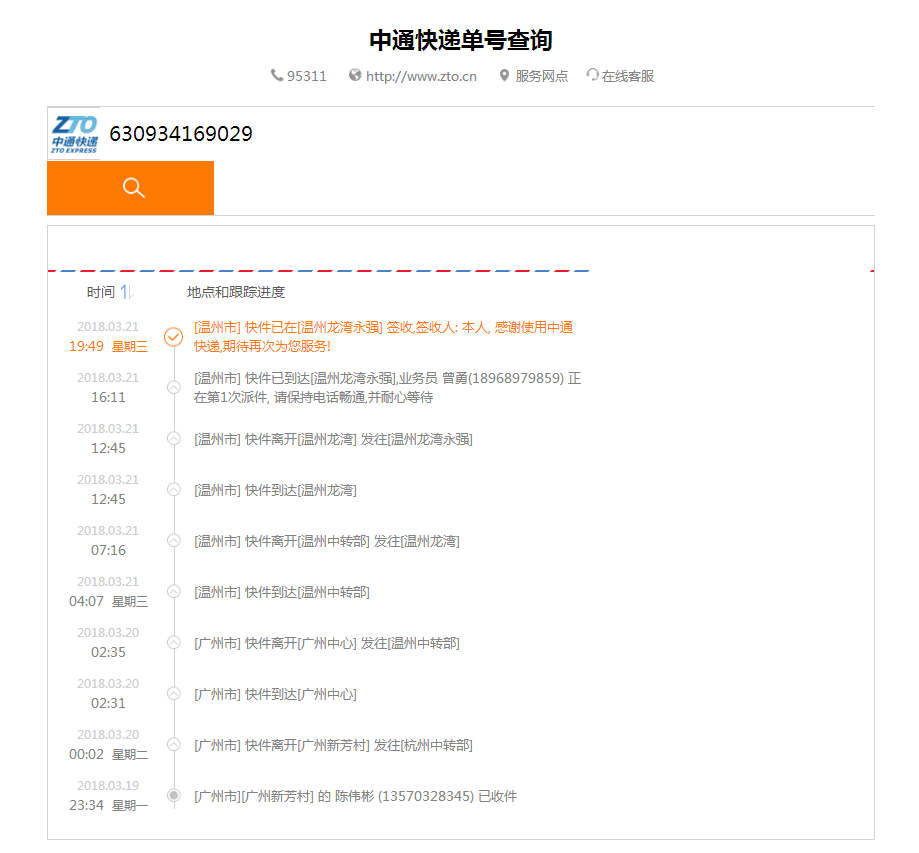The height and width of the screenshot is (853, 919).
Task: Click the time 16:11
Action: [108, 397]
